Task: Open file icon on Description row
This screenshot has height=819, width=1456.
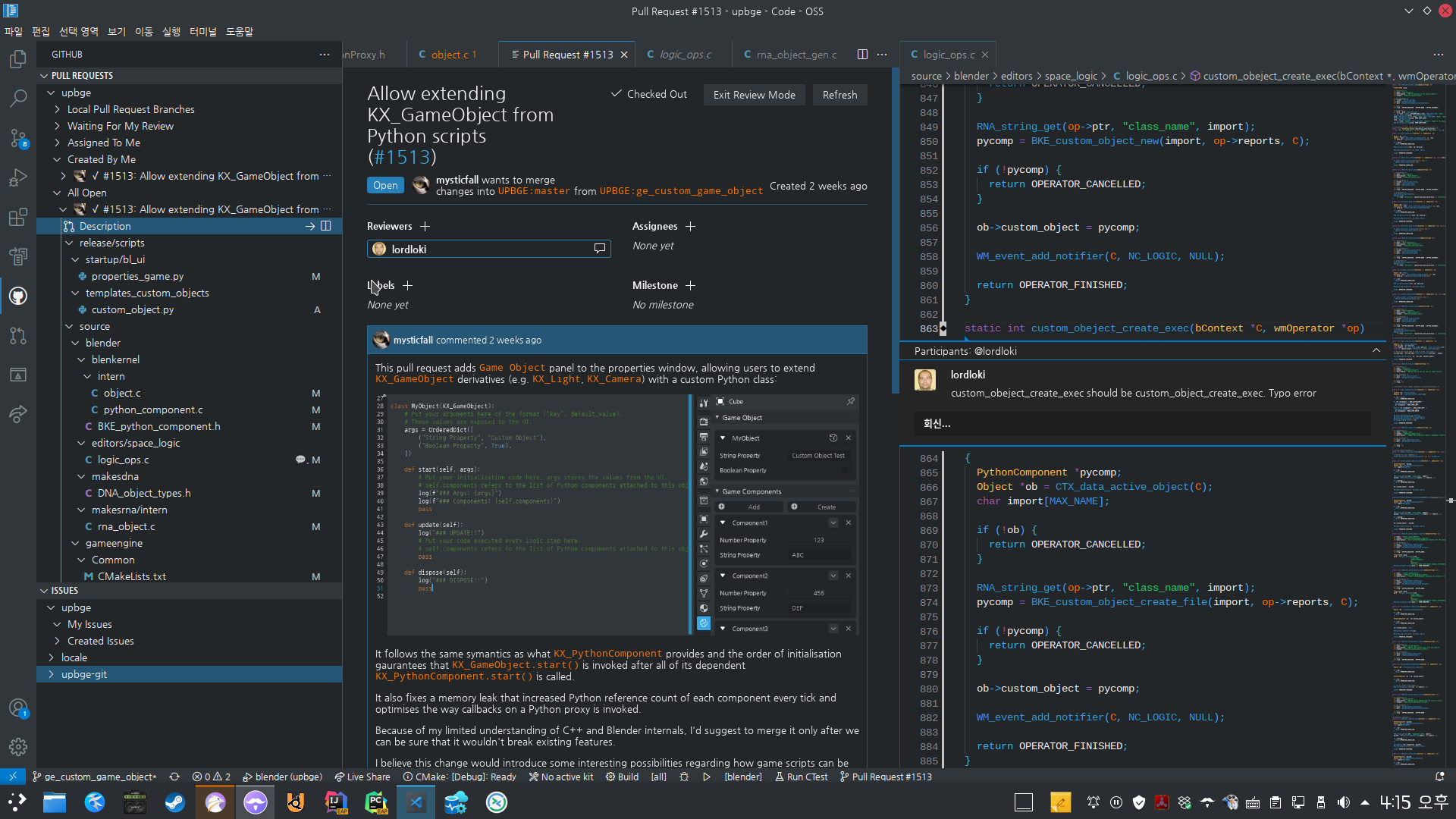Action: (310, 226)
